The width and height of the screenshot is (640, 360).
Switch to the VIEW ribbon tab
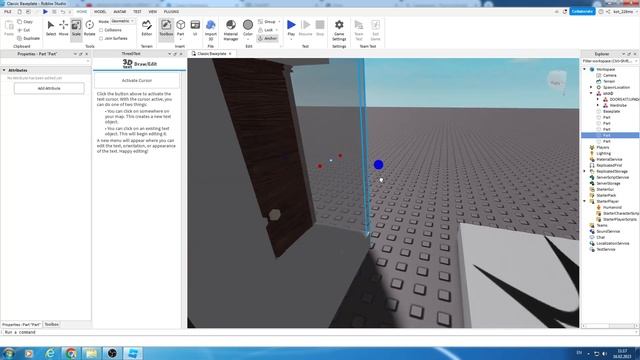click(x=153, y=12)
